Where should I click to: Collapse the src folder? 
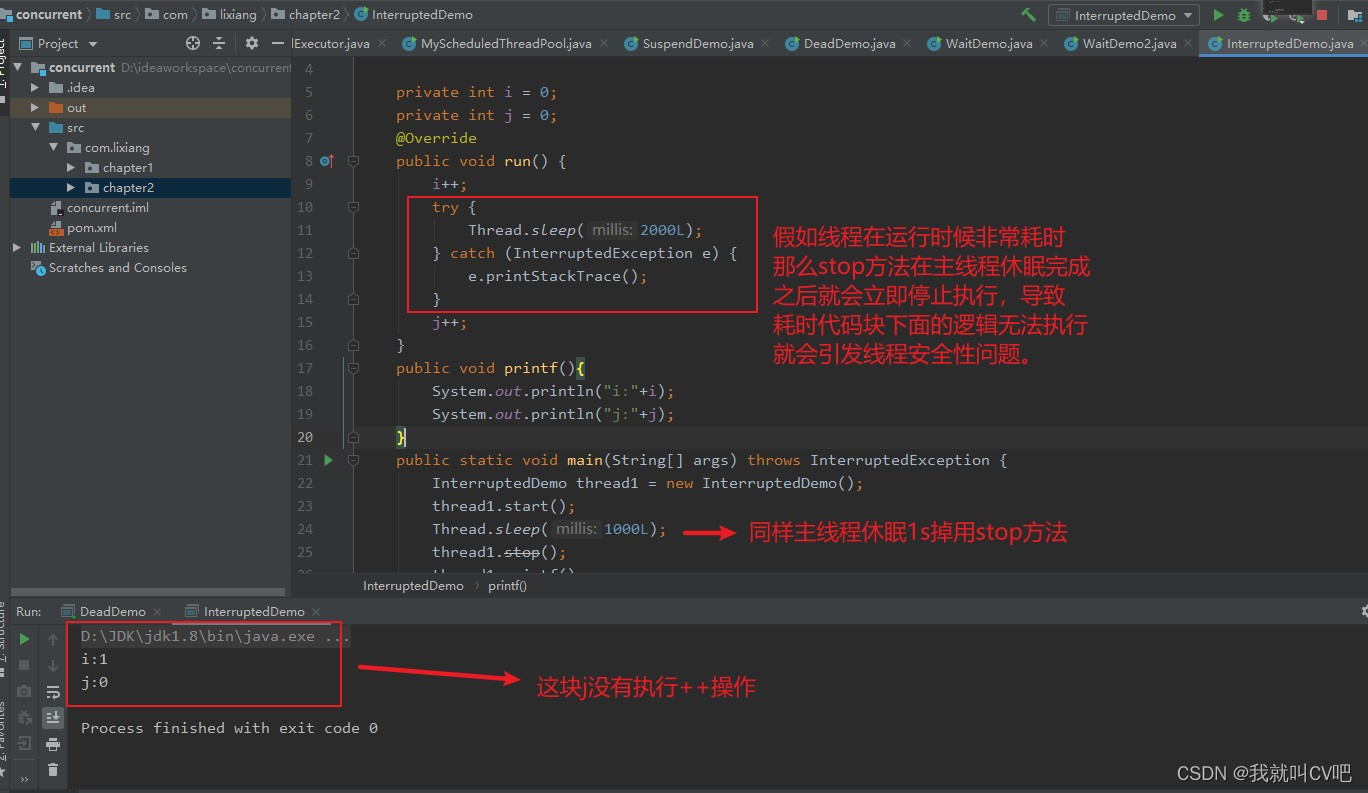36,128
